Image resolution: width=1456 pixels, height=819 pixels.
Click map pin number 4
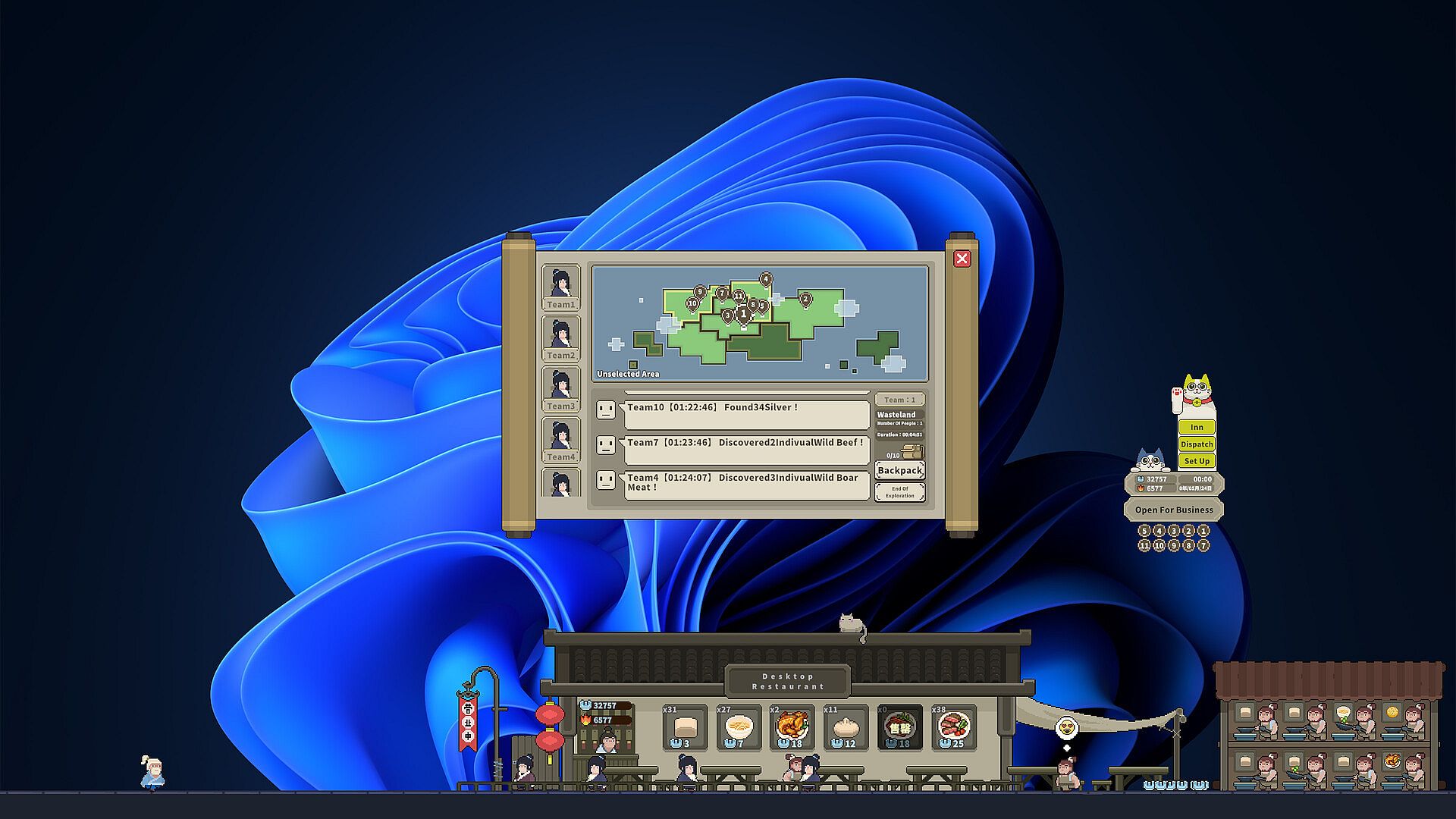coord(765,280)
